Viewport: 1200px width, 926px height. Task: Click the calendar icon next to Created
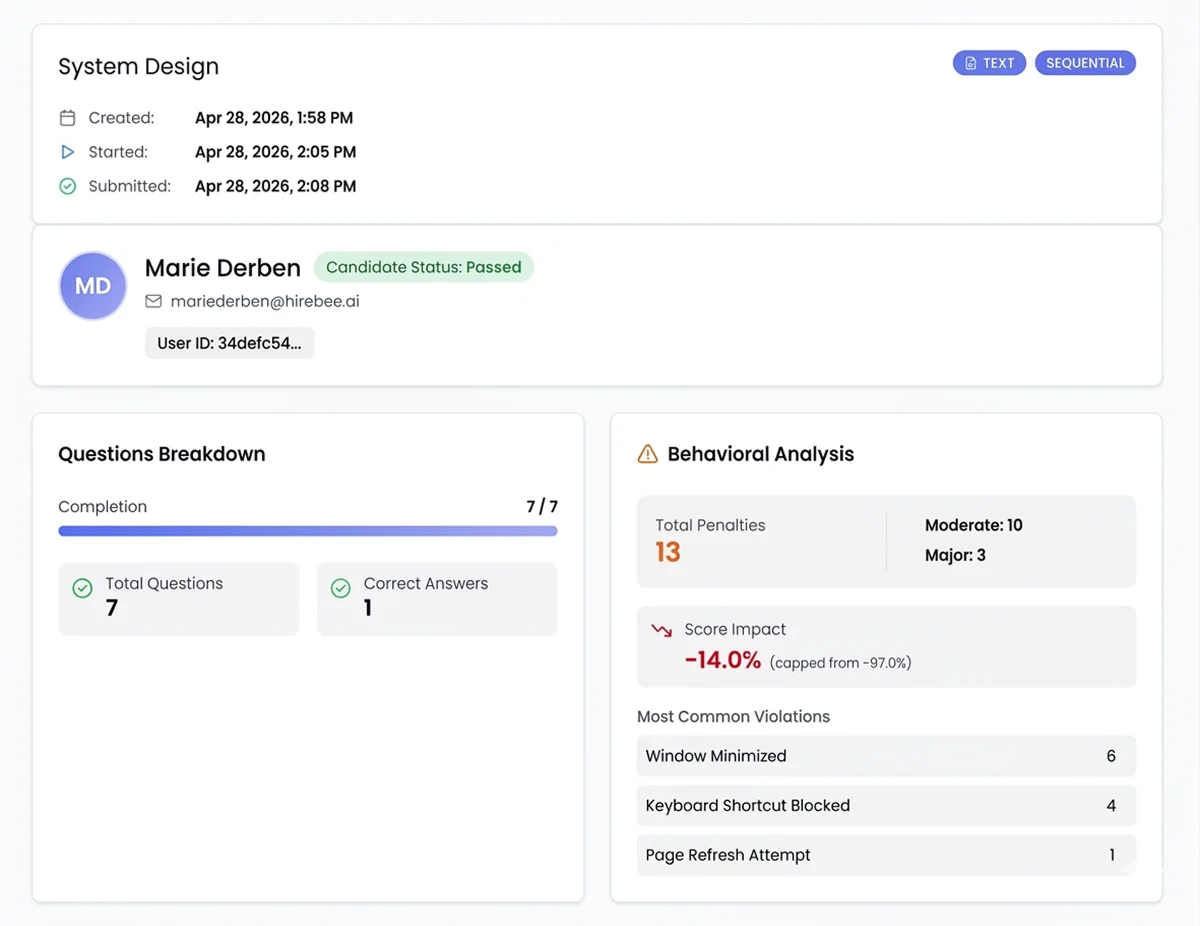pyautogui.click(x=68, y=118)
